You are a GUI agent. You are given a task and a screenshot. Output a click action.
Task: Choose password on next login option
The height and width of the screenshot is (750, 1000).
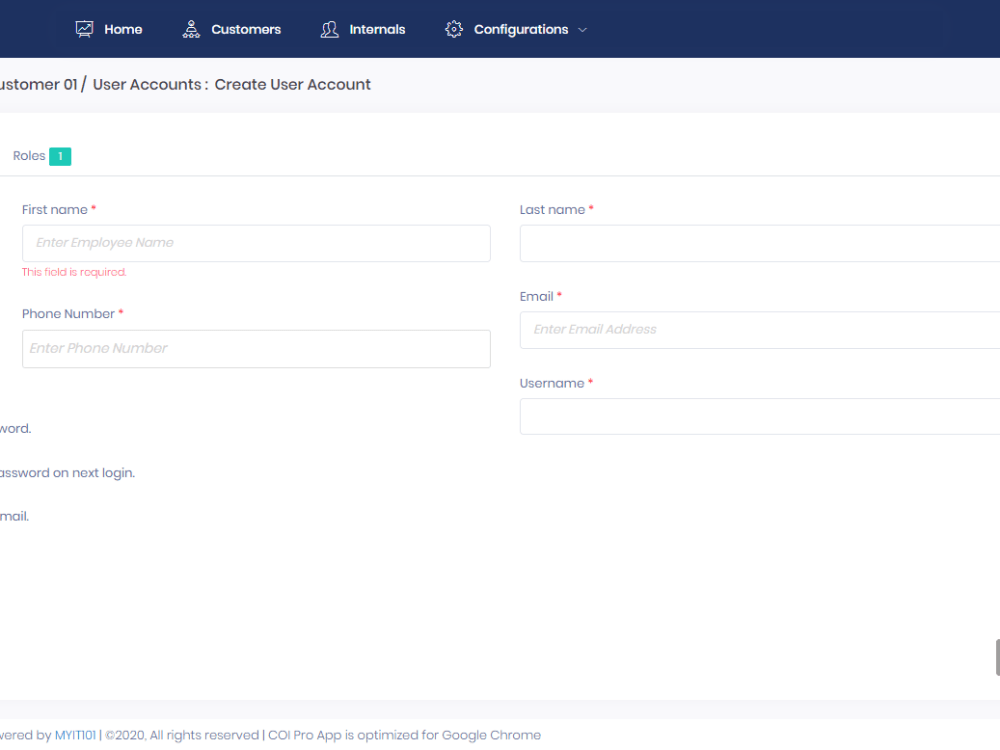(60, 472)
